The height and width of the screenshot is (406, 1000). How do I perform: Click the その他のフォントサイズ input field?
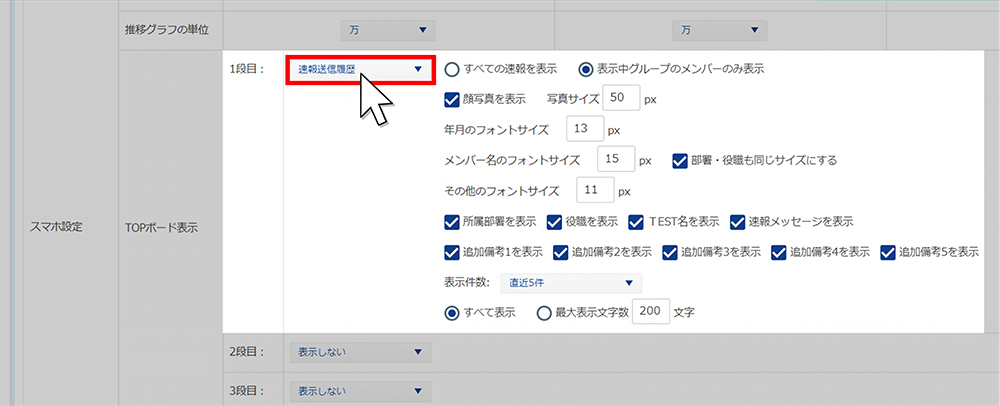[x=594, y=190]
